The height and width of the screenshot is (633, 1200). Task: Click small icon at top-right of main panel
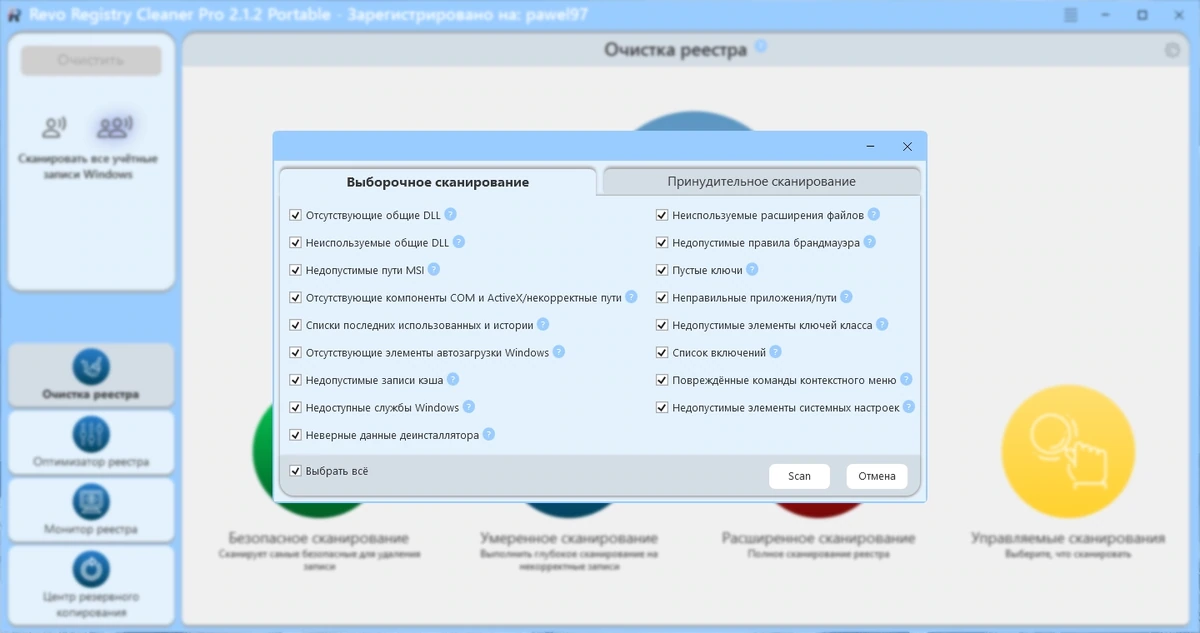(x=1172, y=50)
